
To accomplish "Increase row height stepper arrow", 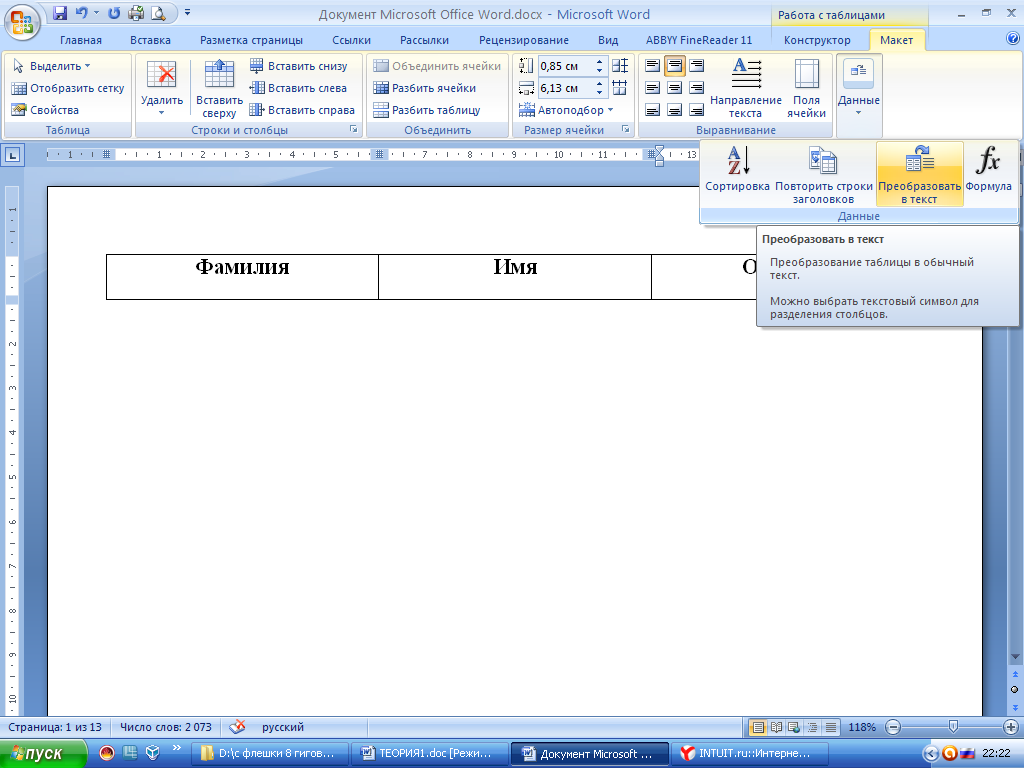I will (600, 62).
